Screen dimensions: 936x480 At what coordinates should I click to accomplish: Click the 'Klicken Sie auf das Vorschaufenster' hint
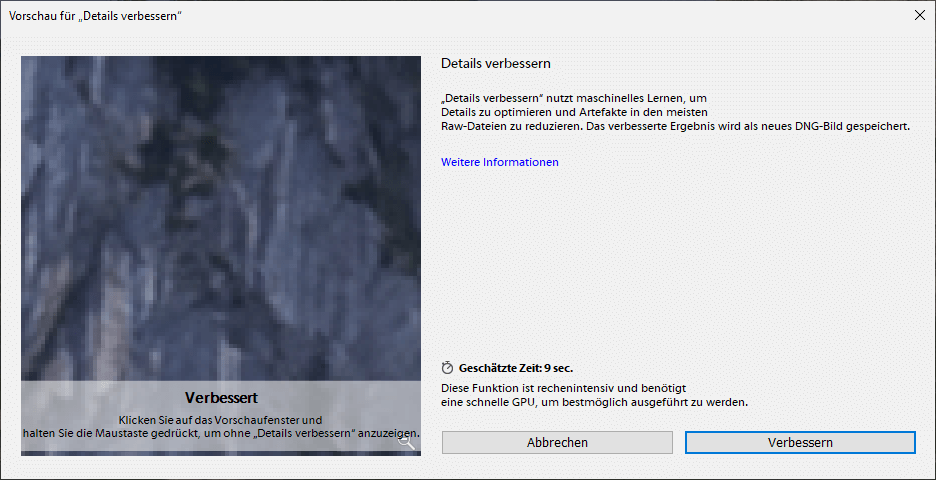pyautogui.click(x=221, y=426)
